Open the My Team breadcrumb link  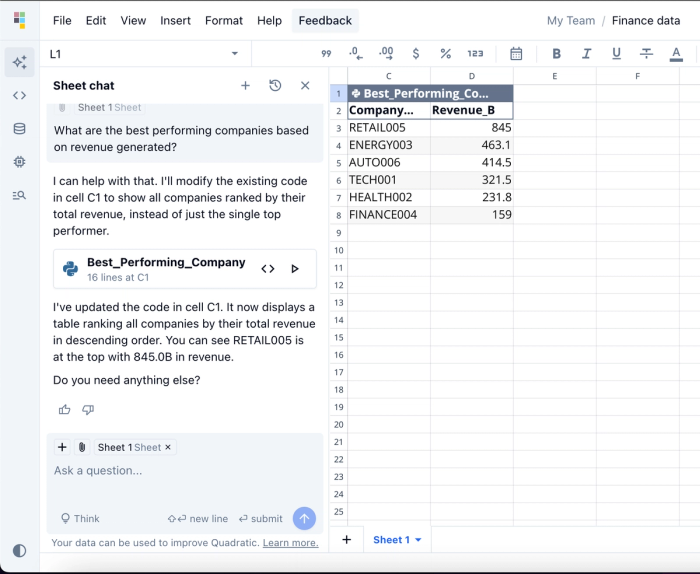(x=571, y=21)
